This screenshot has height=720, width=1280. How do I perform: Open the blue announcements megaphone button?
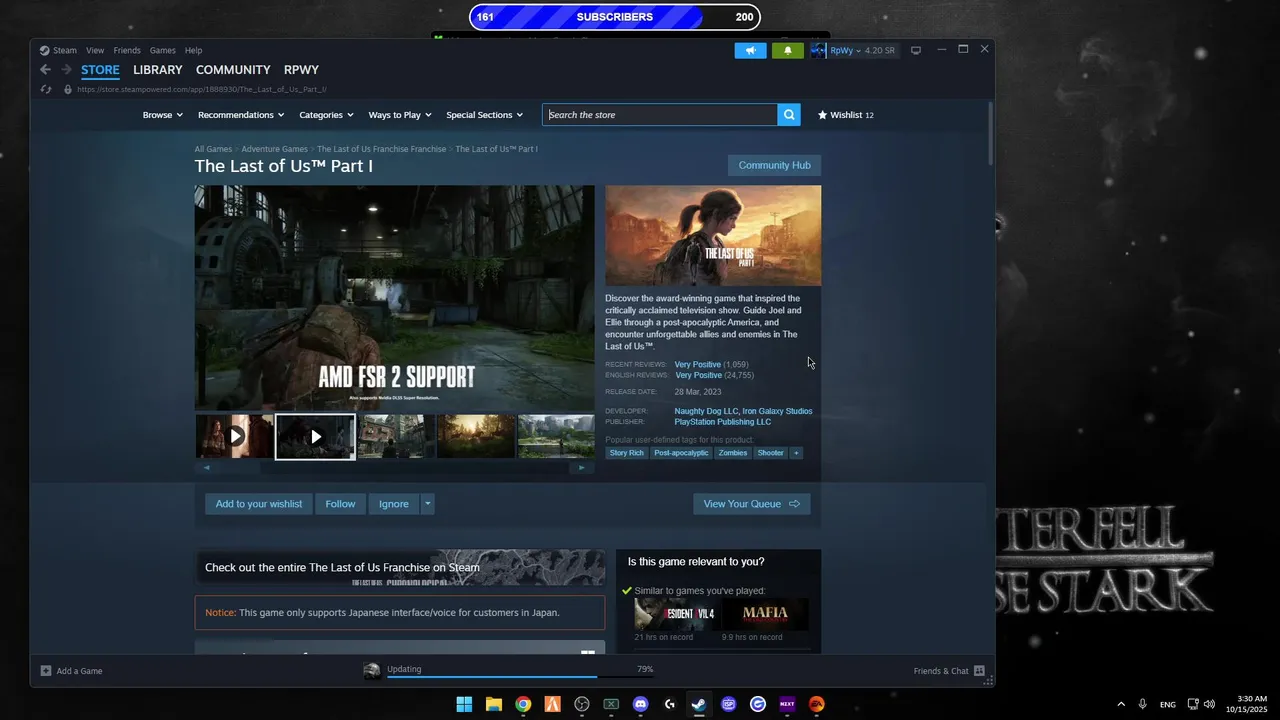[x=750, y=50]
